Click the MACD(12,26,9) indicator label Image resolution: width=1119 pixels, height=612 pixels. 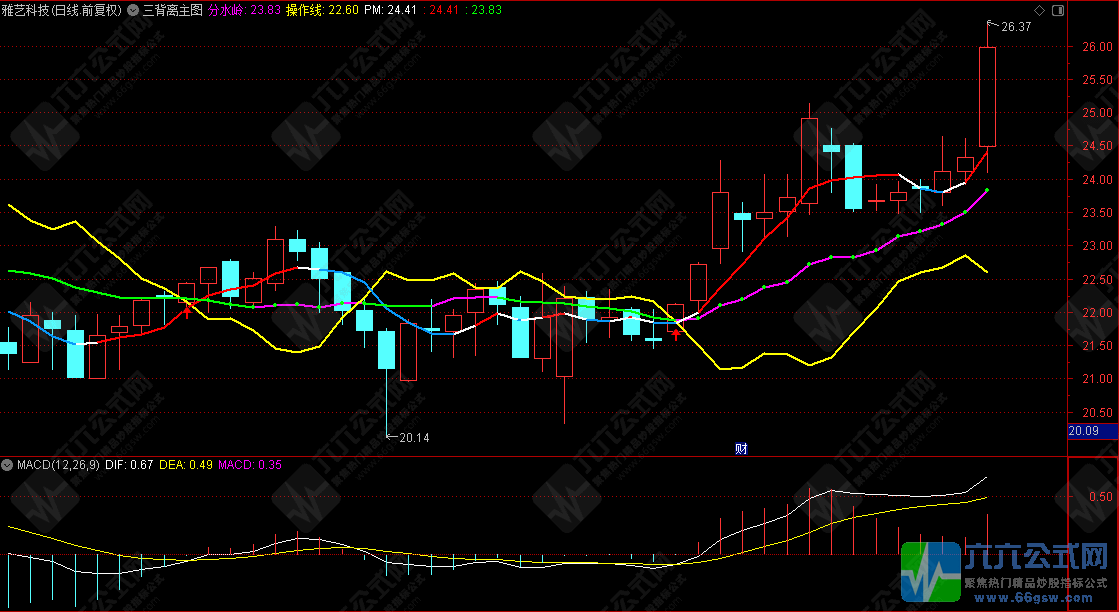57,465
